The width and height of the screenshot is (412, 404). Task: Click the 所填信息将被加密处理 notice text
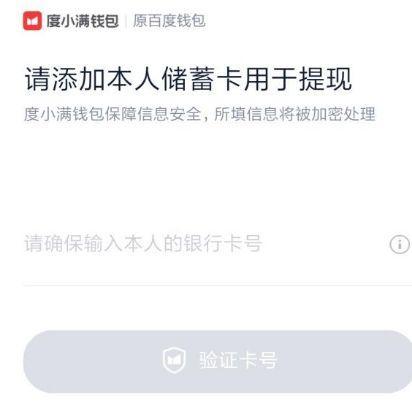tap(295, 114)
